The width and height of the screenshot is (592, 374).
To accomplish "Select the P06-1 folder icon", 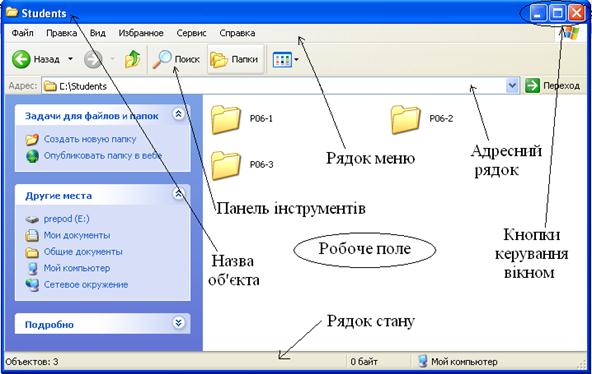I will click(226, 120).
